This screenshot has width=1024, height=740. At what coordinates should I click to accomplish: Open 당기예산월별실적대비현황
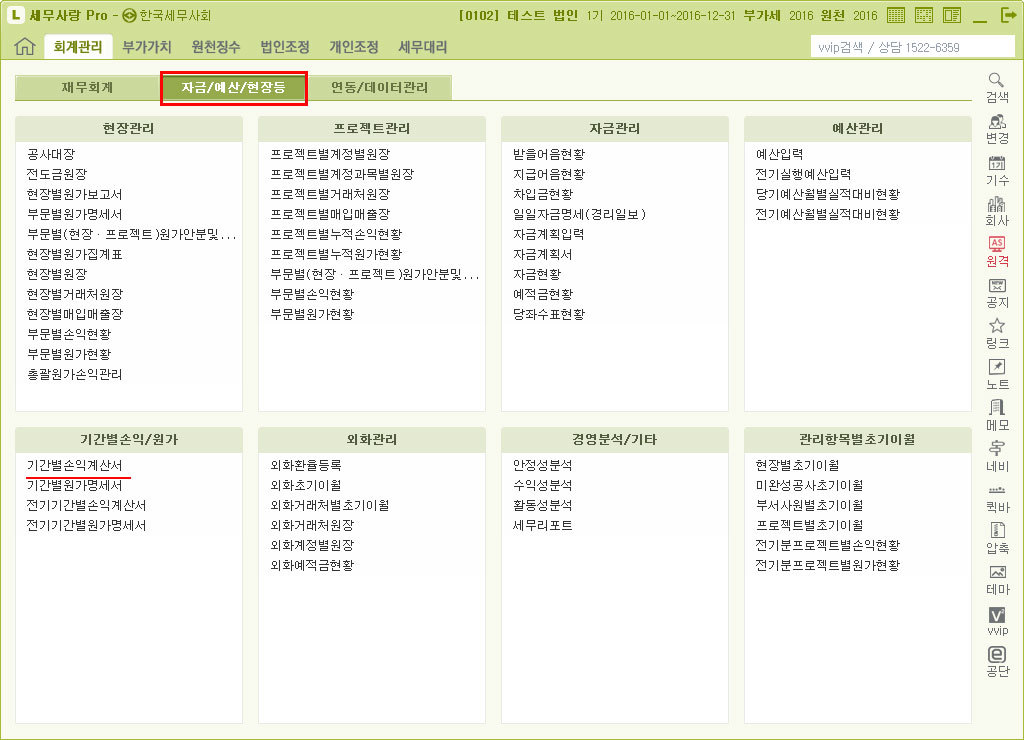click(x=828, y=195)
